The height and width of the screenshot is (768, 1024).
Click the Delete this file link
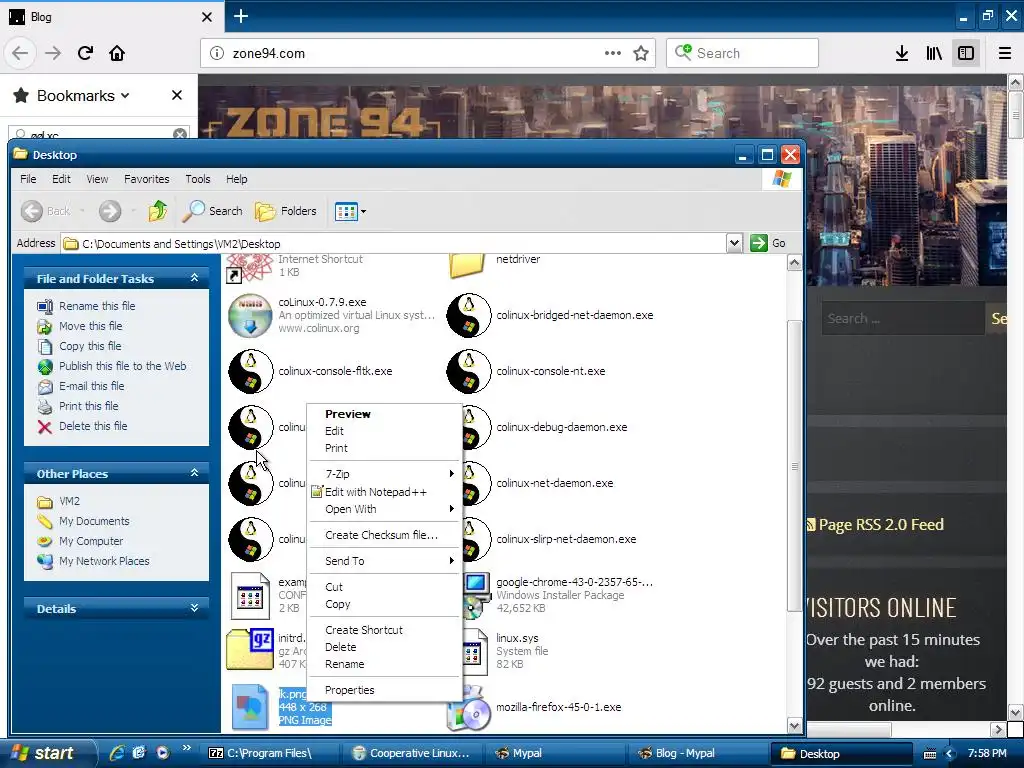[x=93, y=426]
